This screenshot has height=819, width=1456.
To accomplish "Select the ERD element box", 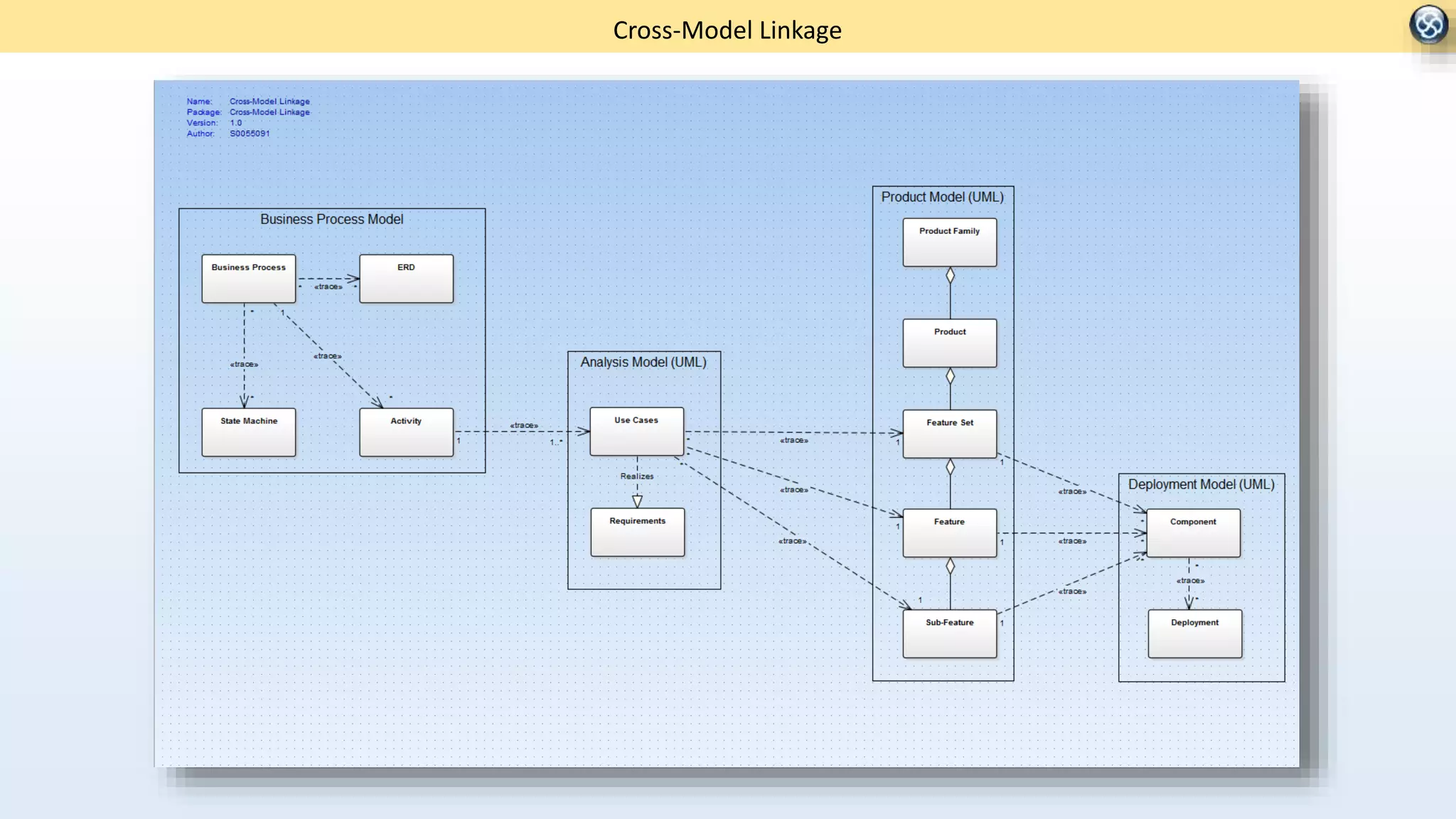I will [x=406, y=279].
